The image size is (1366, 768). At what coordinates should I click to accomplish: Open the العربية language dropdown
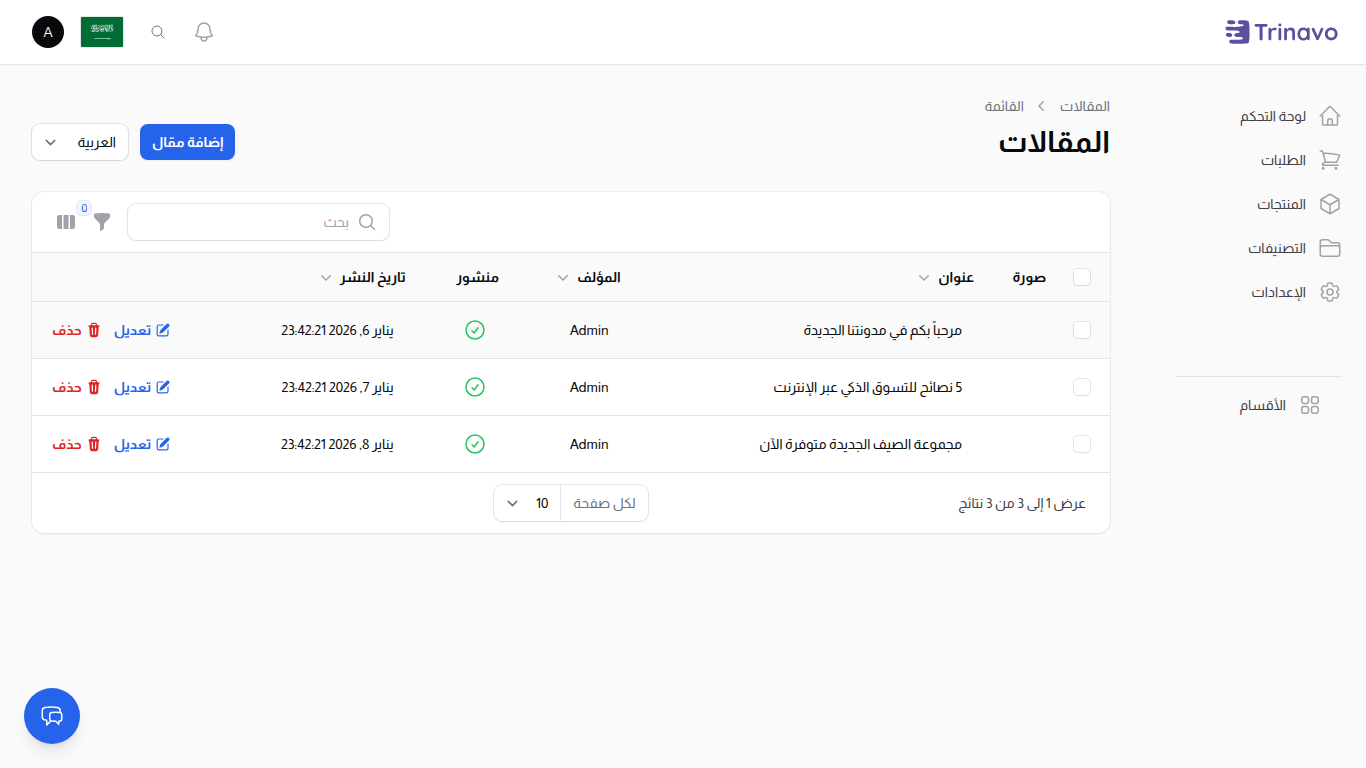click(x=79, y=141)
